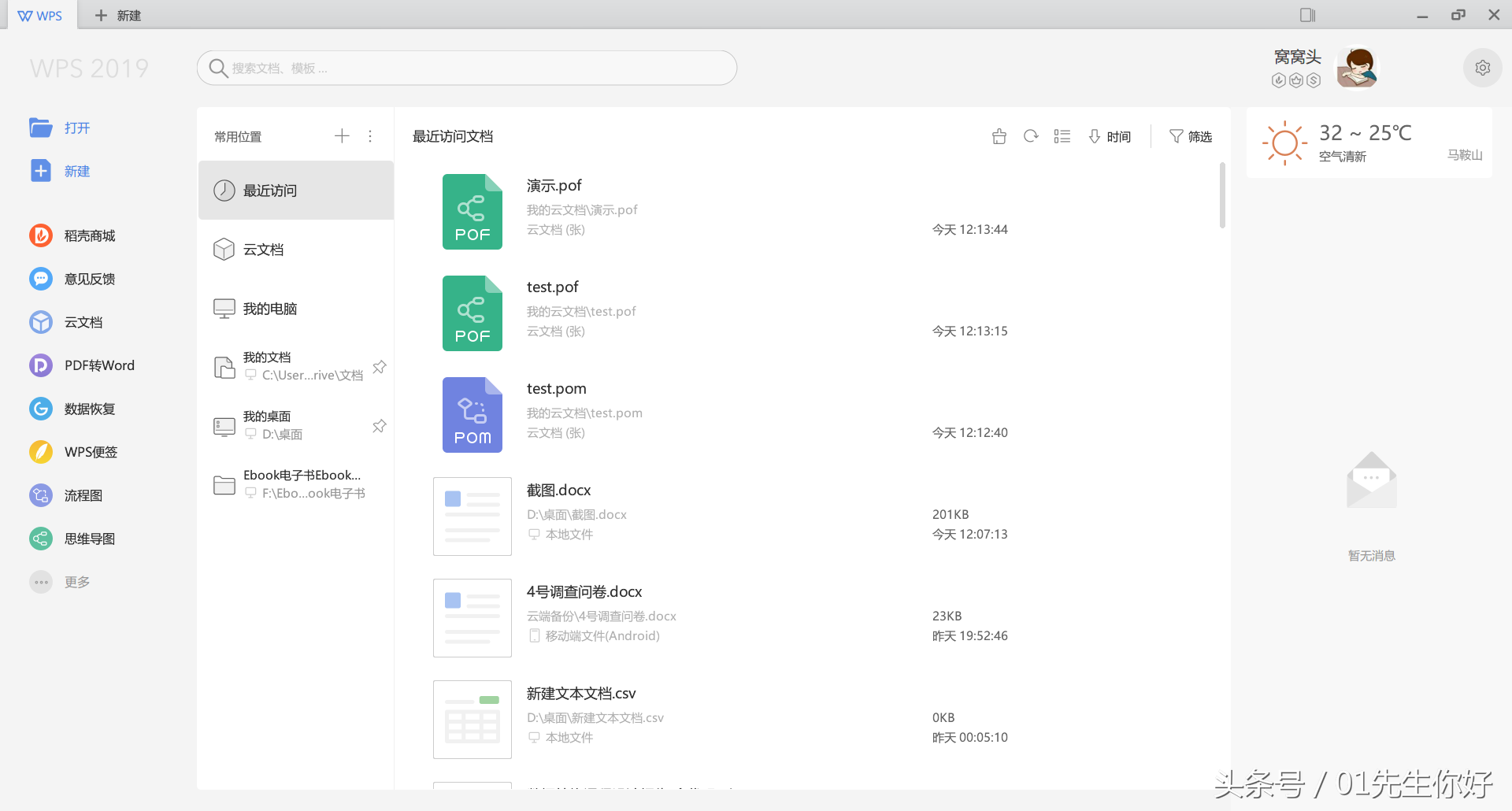1512x811 pixels.
Task: Add a new common location with plus icon
Action: tap(342, 136)
